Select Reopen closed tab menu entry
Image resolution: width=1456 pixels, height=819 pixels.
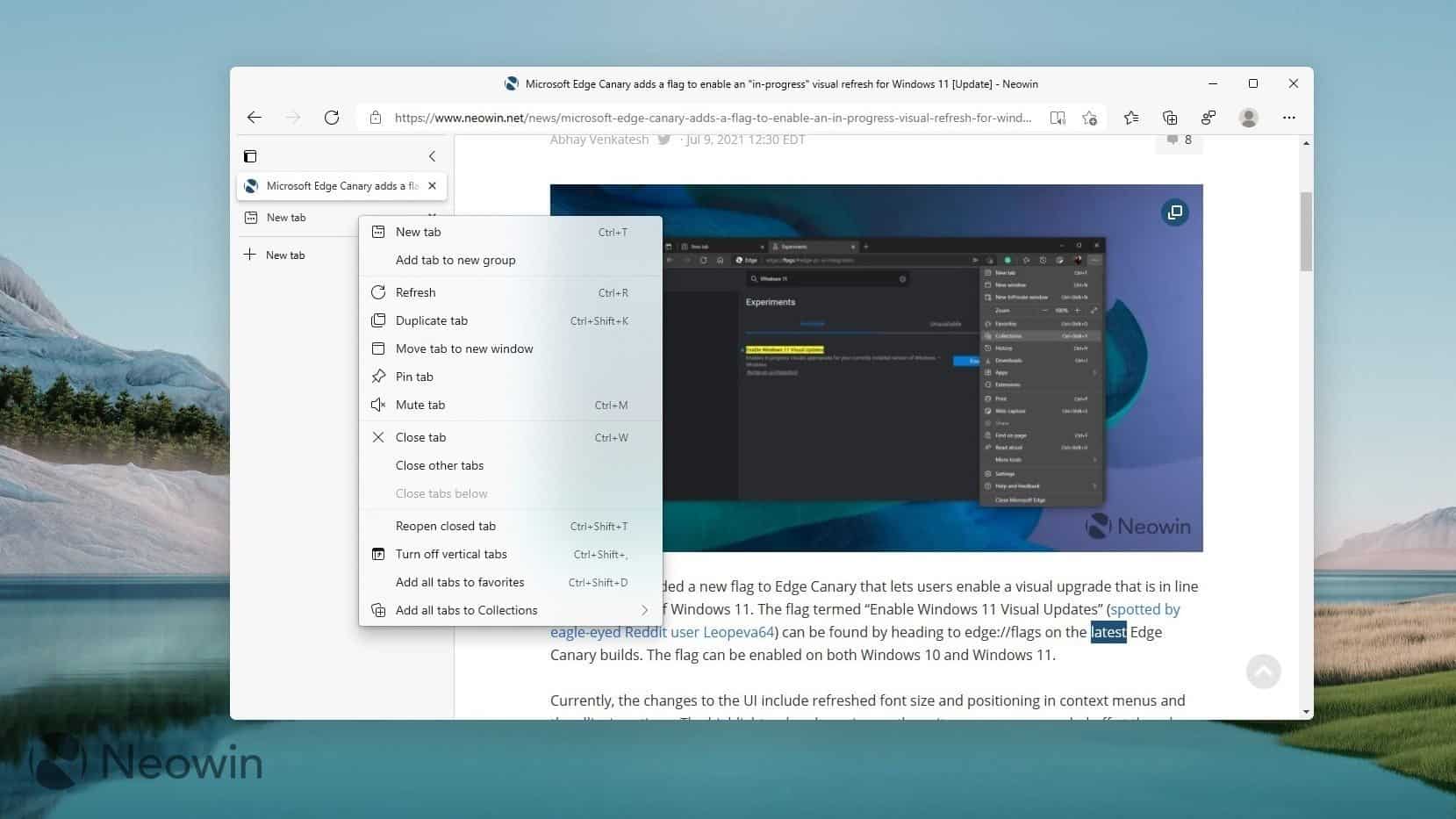click(x=446, y=526)
